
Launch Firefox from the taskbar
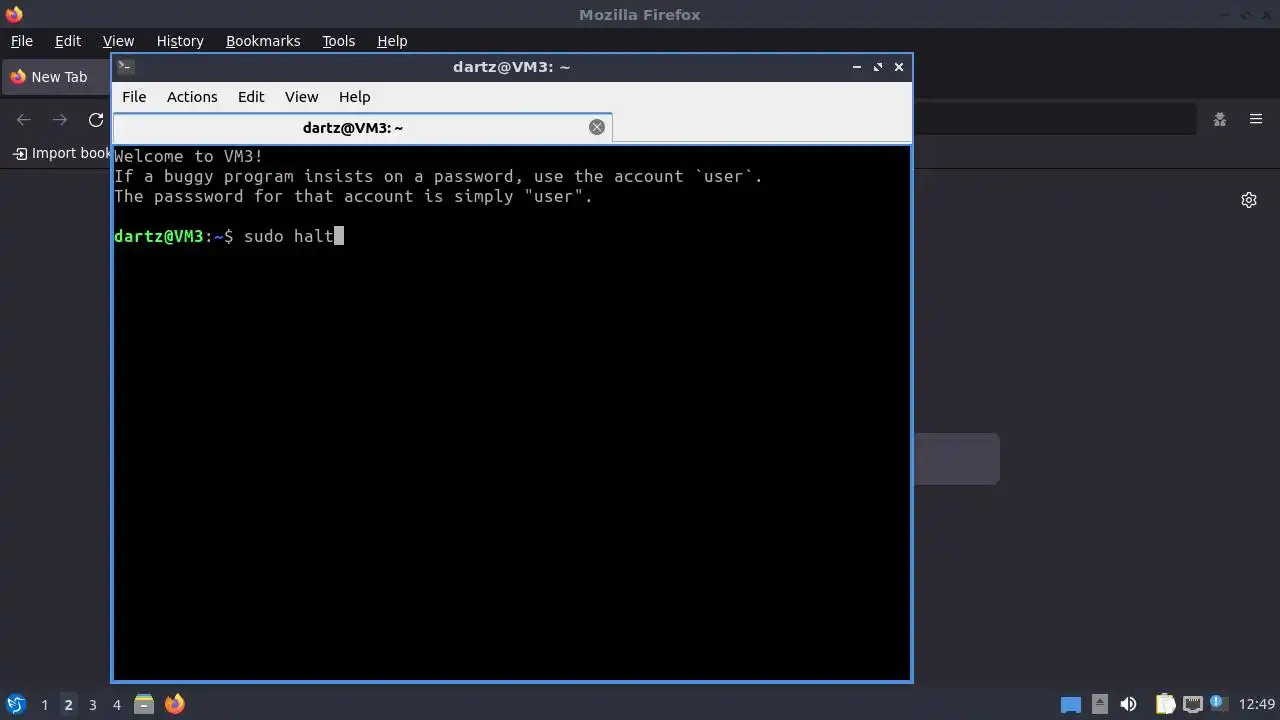tap(174, 704)
